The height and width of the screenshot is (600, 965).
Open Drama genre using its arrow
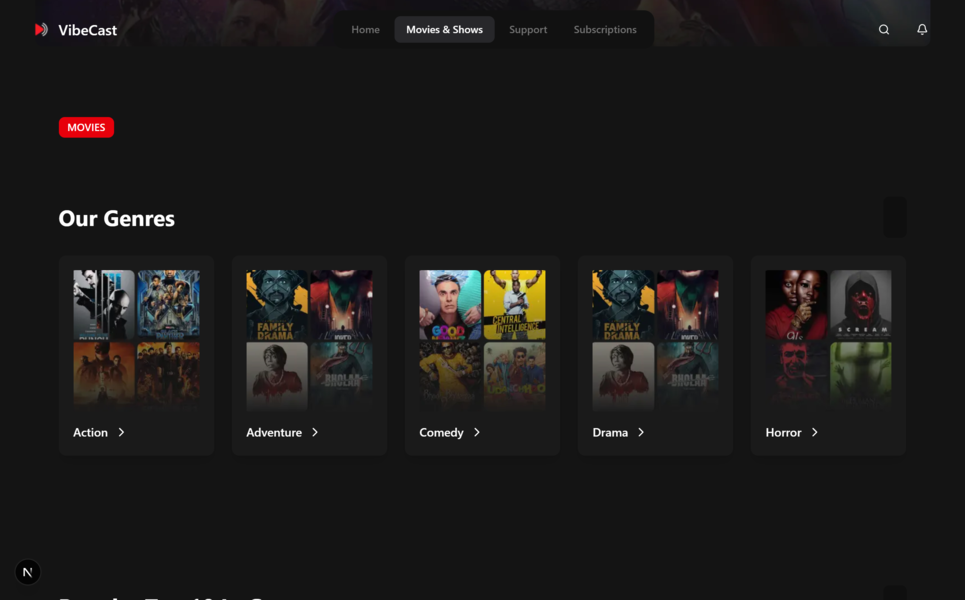pos(641,432)
